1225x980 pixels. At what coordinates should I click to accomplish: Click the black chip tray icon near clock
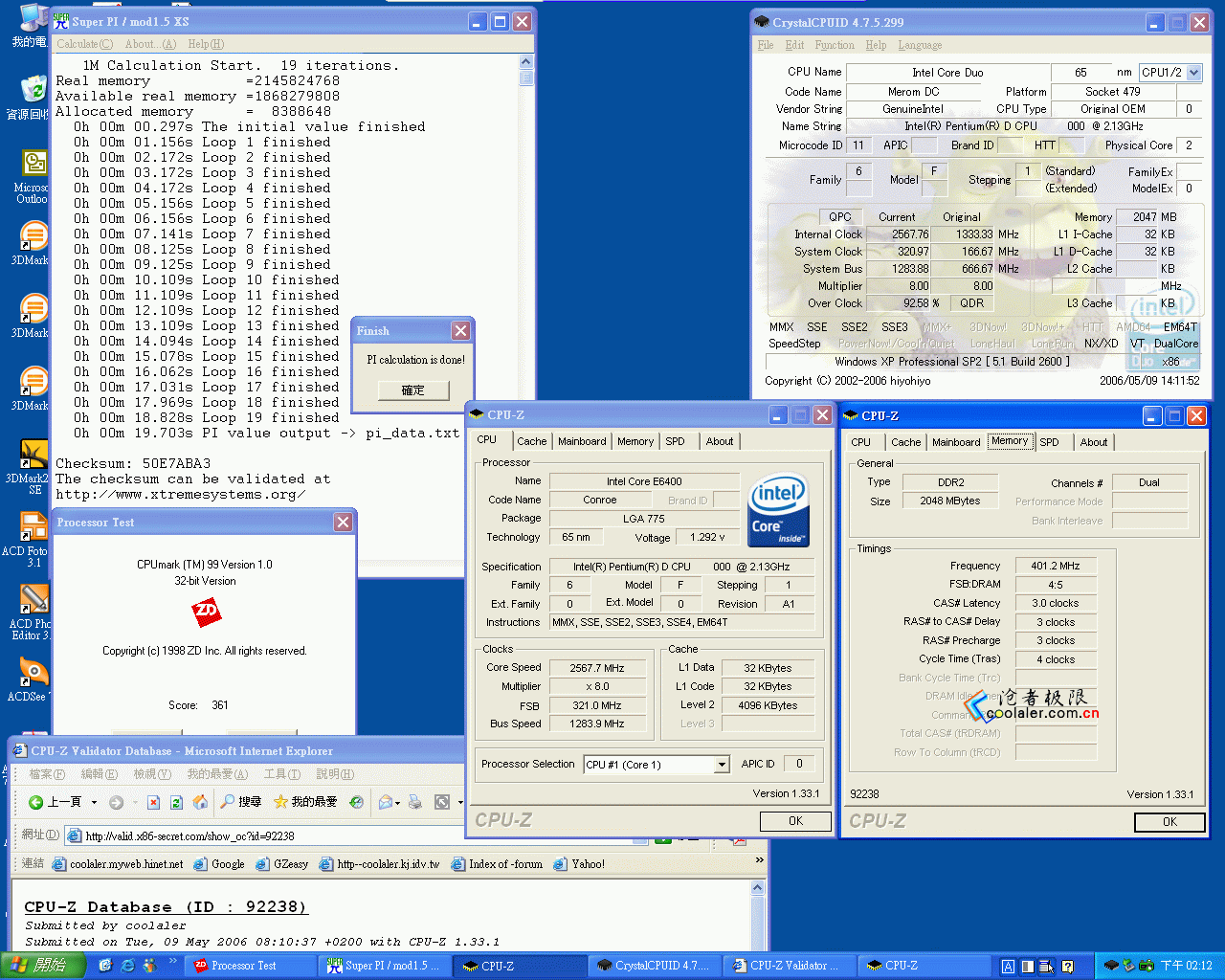(1112, 966)
